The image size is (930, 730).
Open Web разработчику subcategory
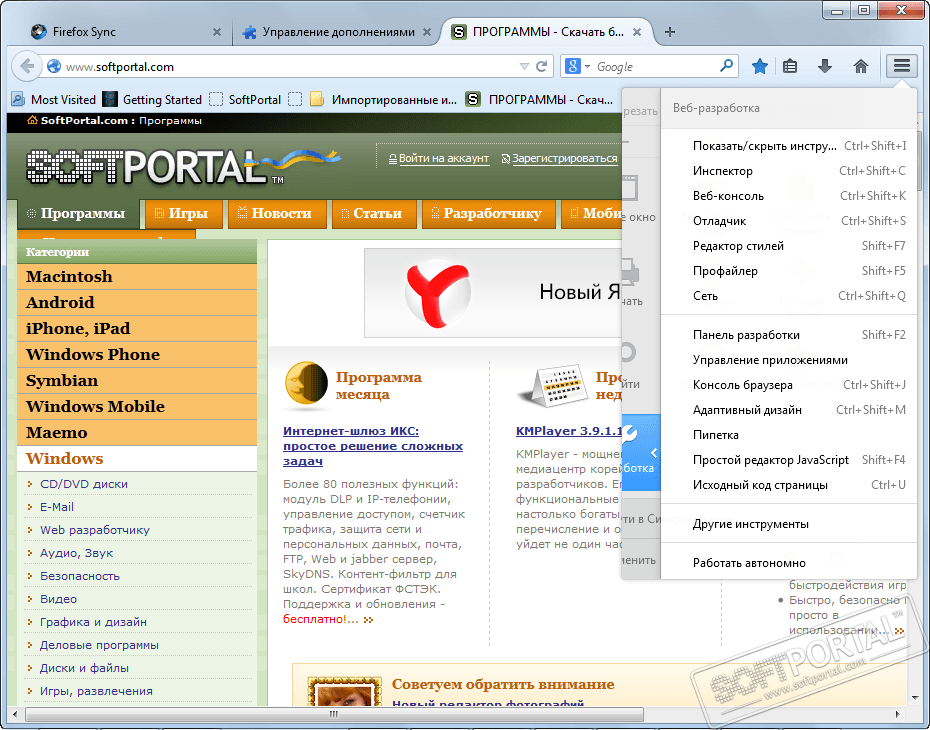click(95, 530)
